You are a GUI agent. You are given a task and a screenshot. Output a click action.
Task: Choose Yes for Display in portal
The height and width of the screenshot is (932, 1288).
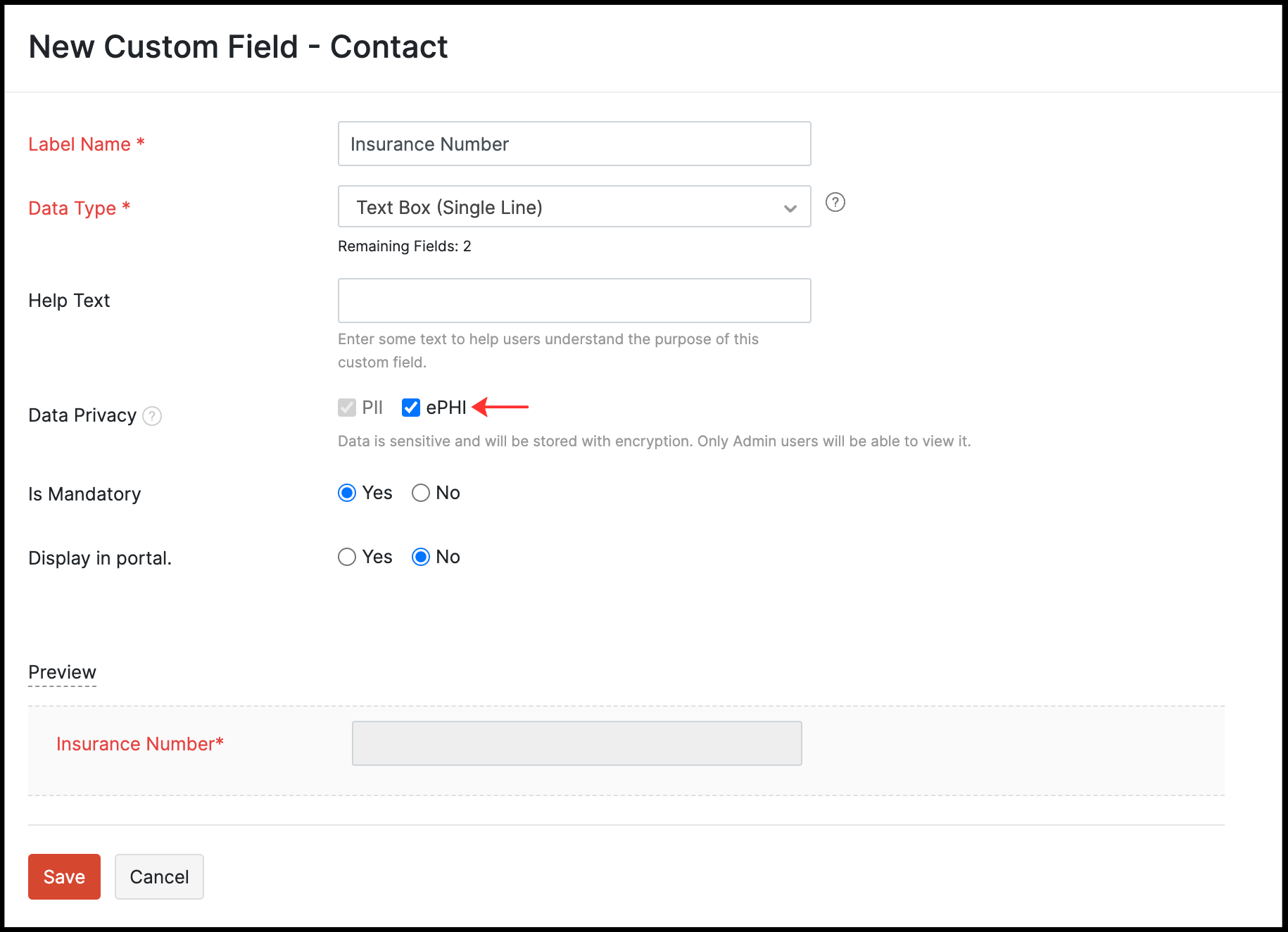click(x=347, y=557)
